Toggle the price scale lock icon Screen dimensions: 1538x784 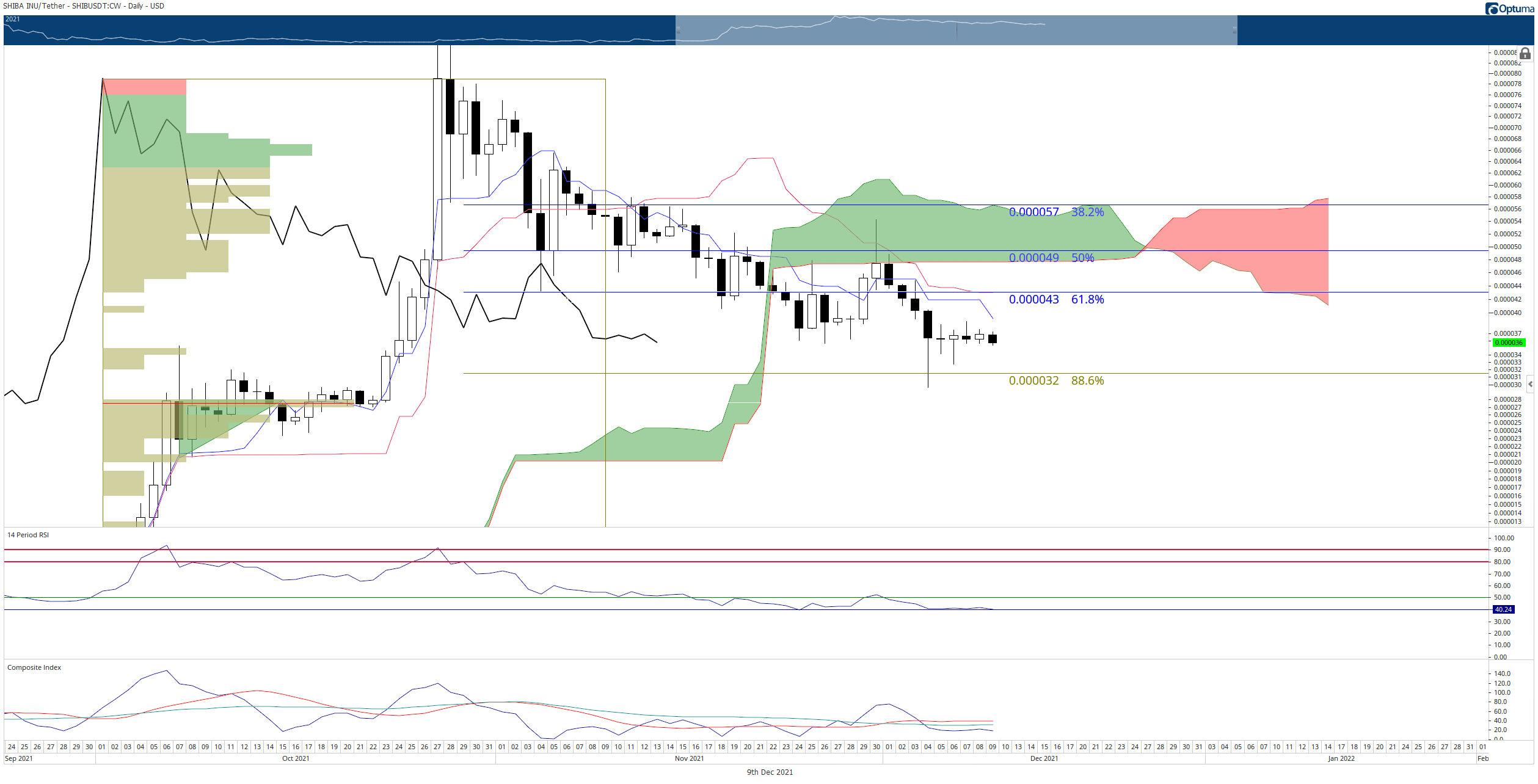(1525, 54)
